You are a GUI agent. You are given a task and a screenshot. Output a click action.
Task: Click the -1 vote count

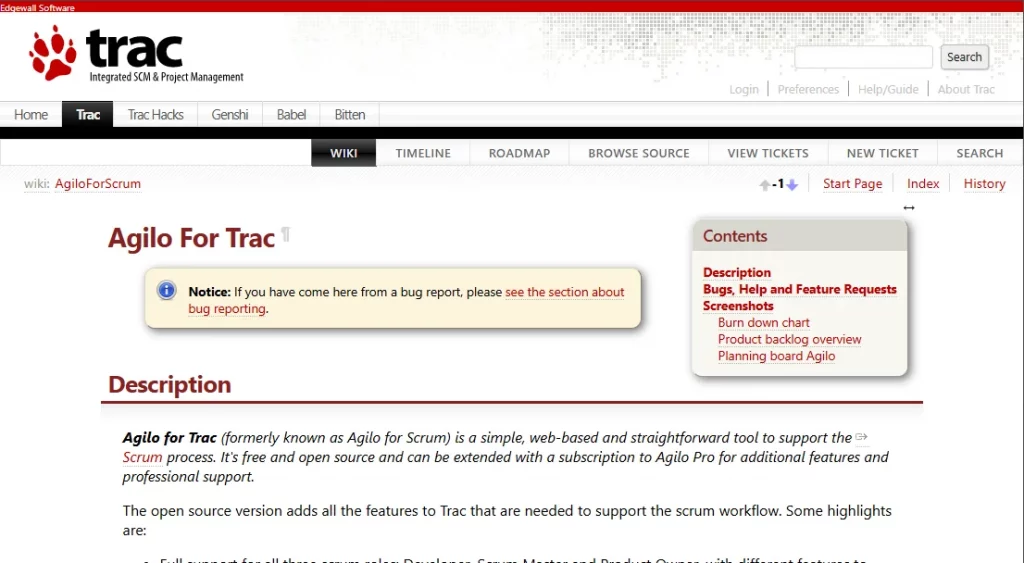[778, 184]
